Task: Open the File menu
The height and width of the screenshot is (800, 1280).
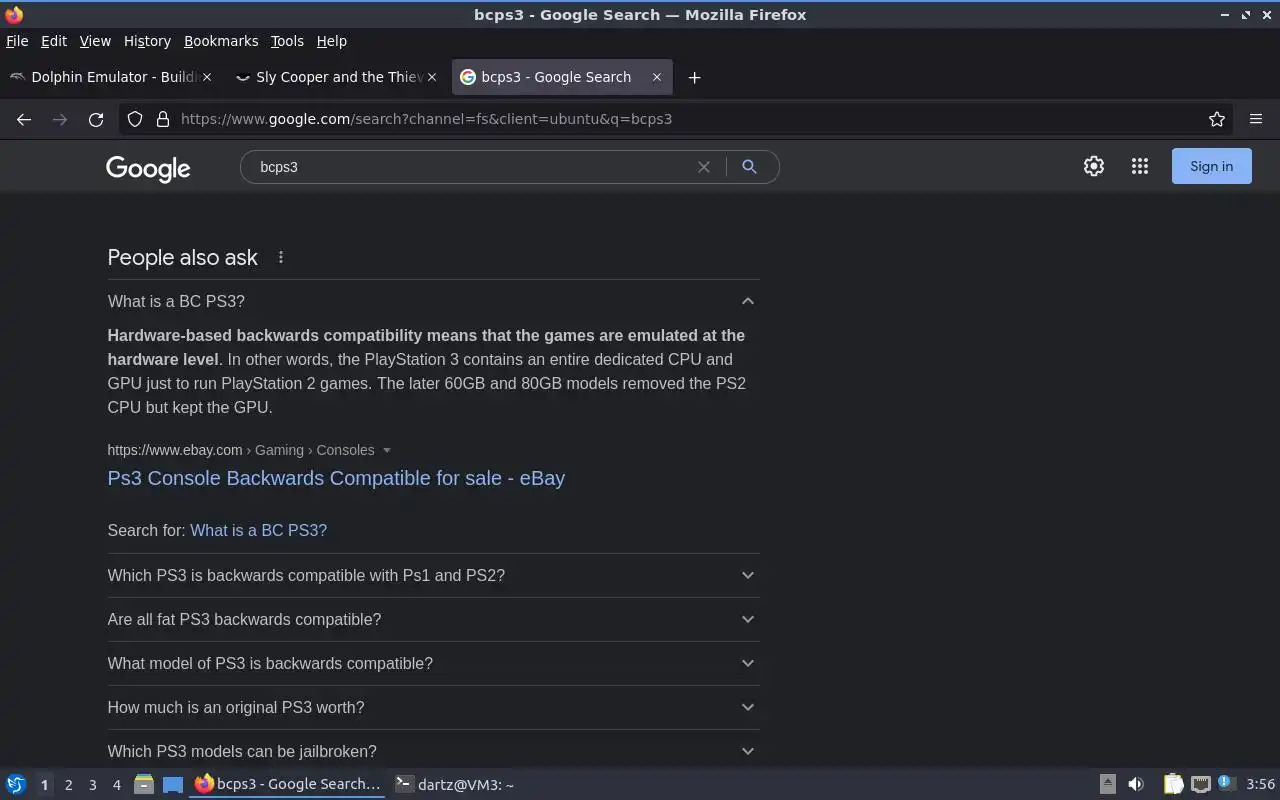Action: pos(17,41)
